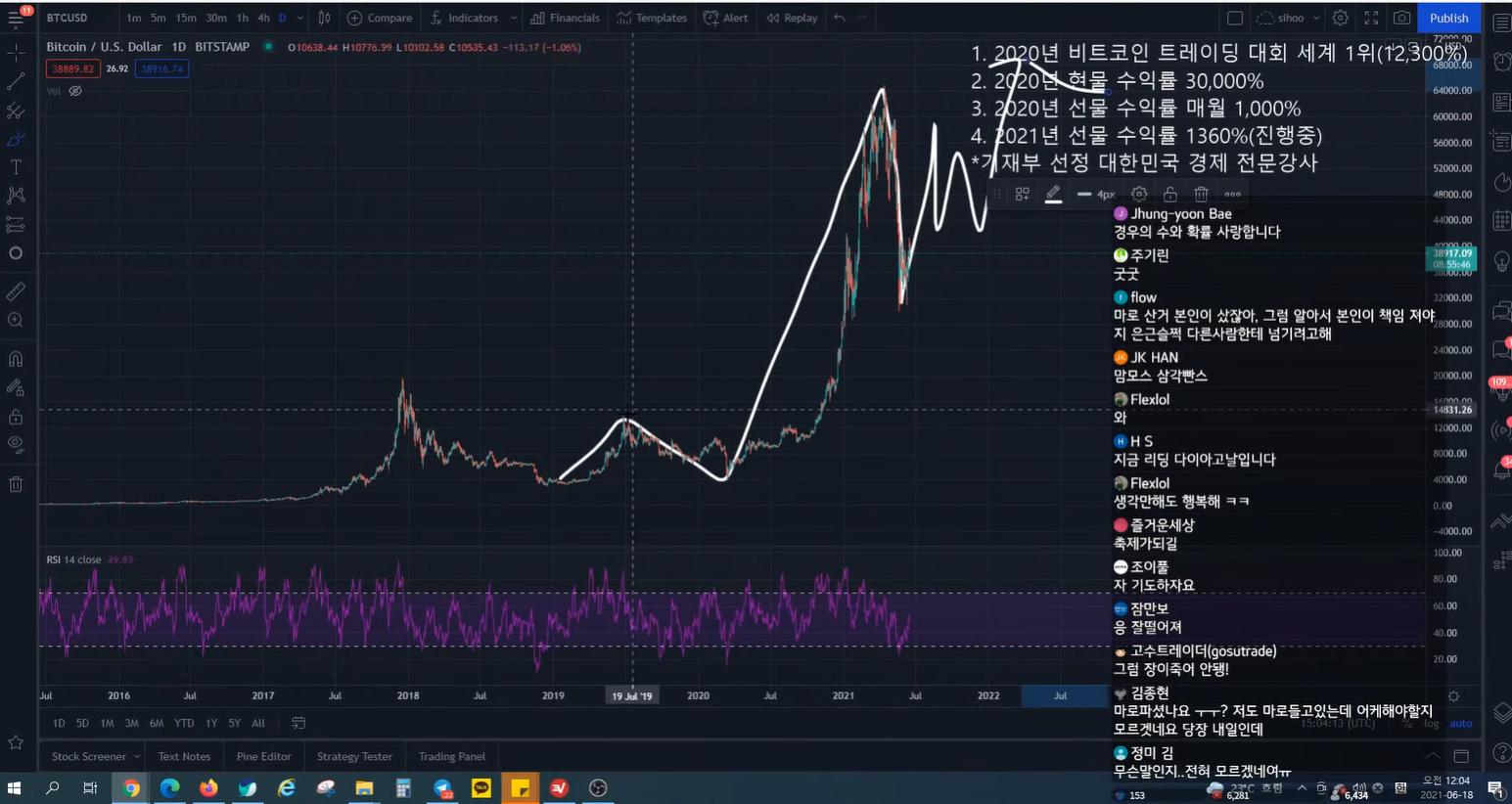Select the zoom in tool
Image resolution: width=1512 pixels, height=804 pixels.
(x=16, y=320)
